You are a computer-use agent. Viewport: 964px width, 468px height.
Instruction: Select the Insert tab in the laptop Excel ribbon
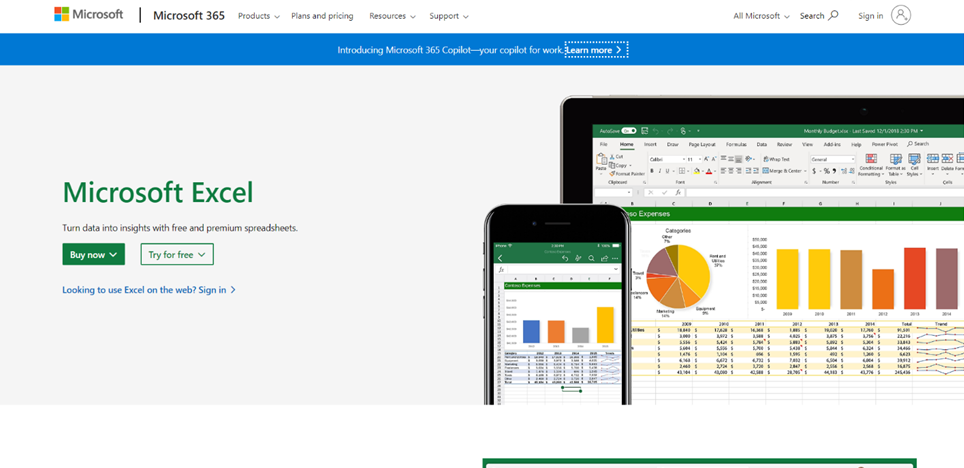(x=650, y=145)
